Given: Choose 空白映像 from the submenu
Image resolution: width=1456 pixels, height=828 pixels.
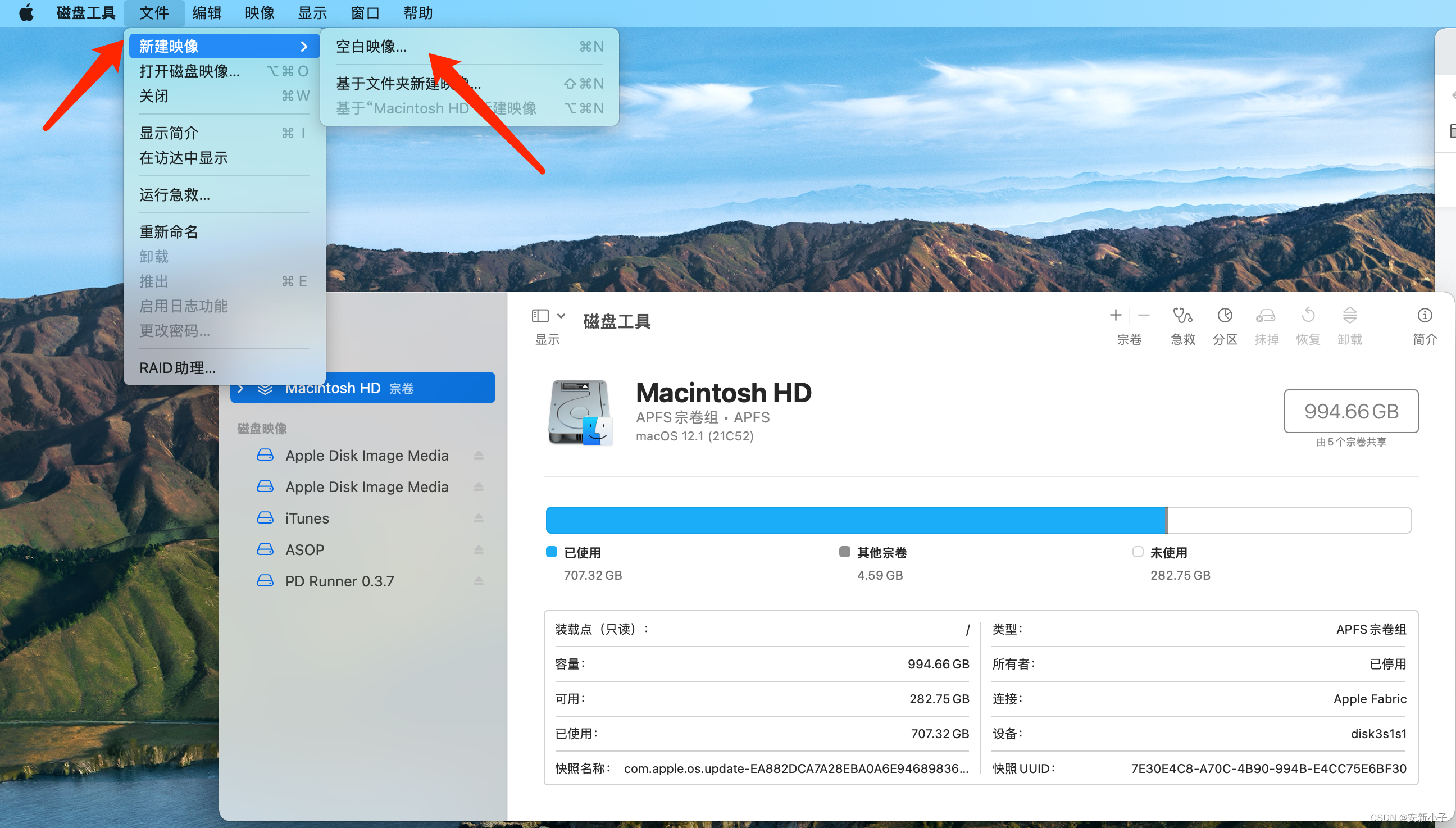Looking at the screenshot, I should click(x=371, y=46).
